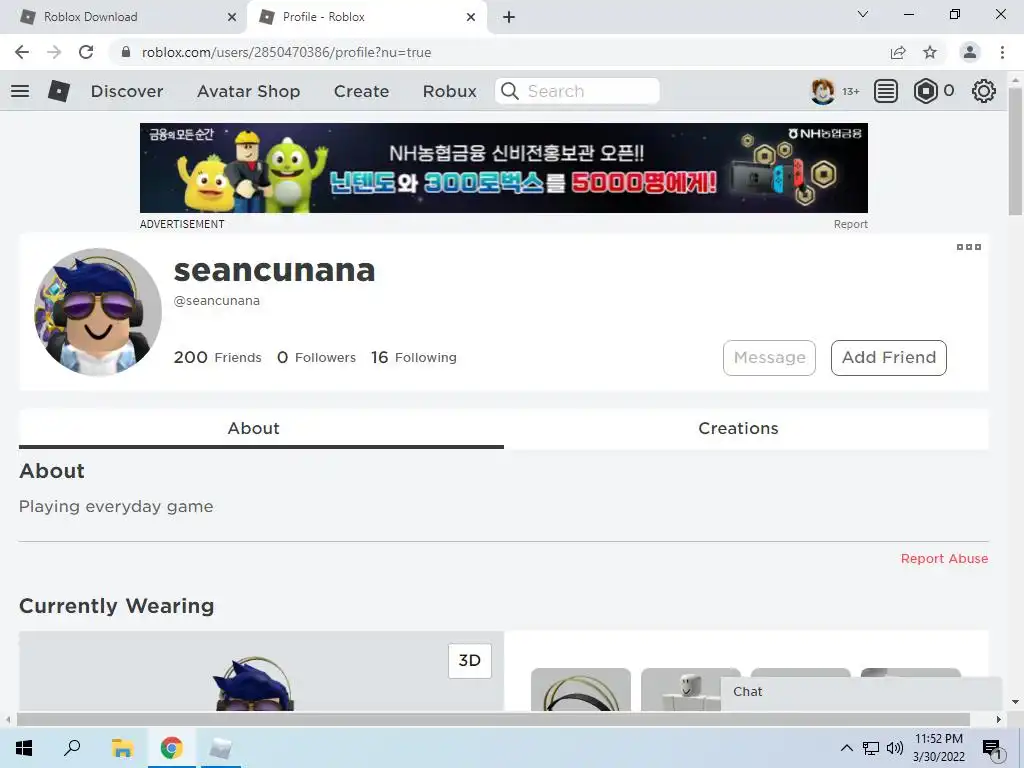Image resolution: width=1024 pixels, height=768 pixels.
Task: Open the network status tray icon
Action: tap(871, 748)
